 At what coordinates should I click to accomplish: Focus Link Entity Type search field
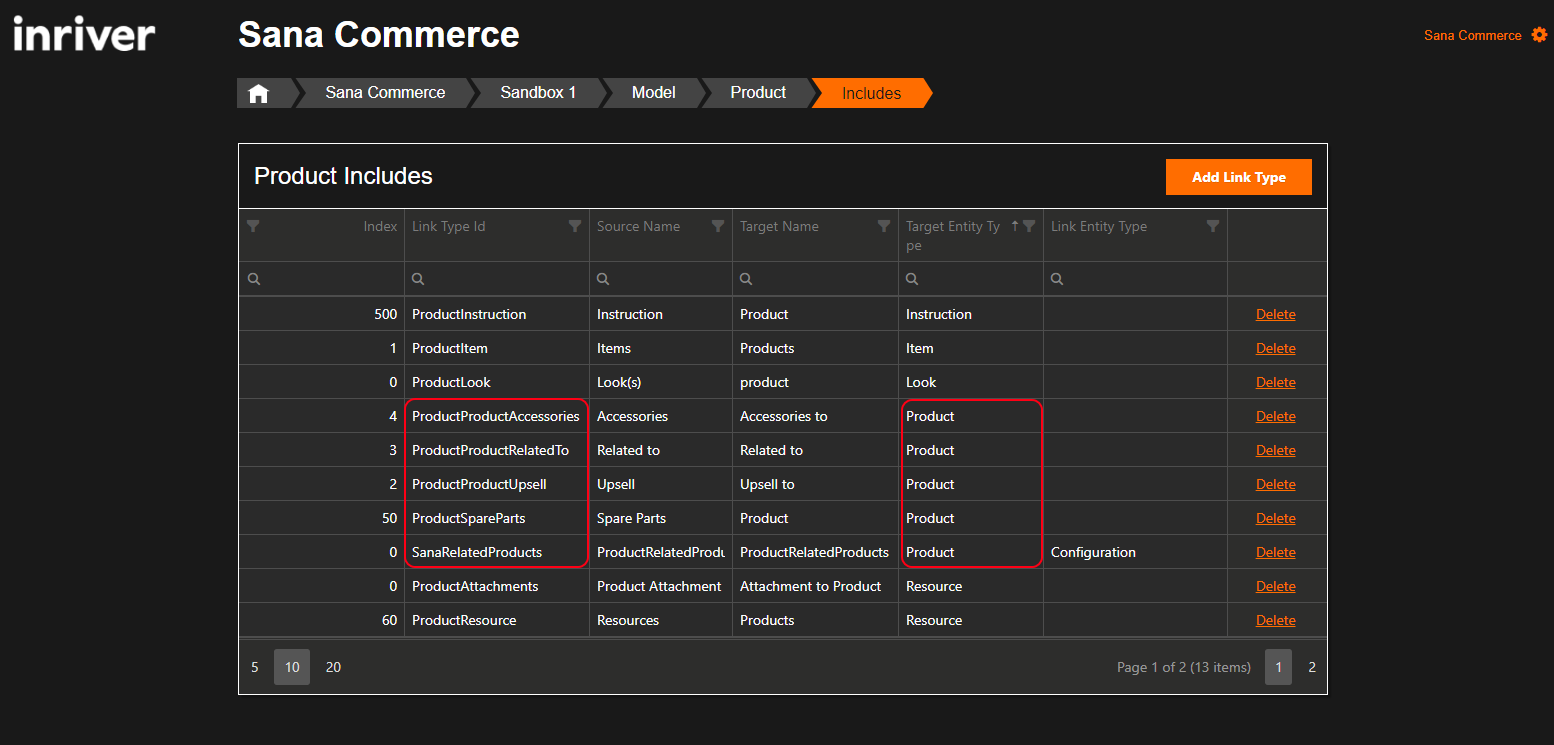point(1136,279)
